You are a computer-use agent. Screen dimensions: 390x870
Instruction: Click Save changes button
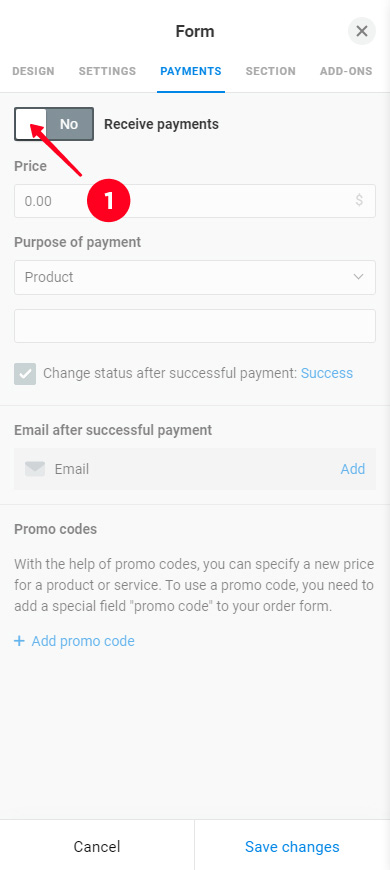292,847
